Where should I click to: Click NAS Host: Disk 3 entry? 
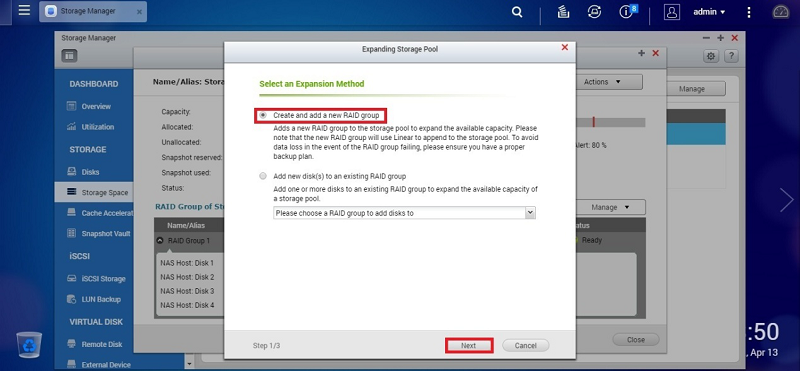(187, 291)
